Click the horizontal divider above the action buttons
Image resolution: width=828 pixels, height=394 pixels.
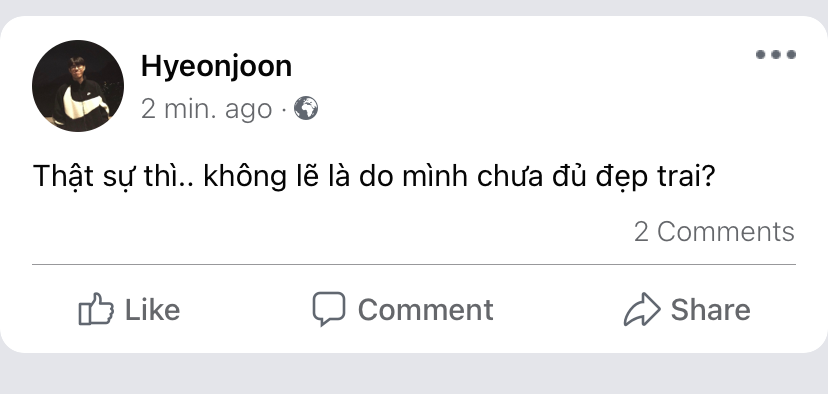click(x=413, y=264)
